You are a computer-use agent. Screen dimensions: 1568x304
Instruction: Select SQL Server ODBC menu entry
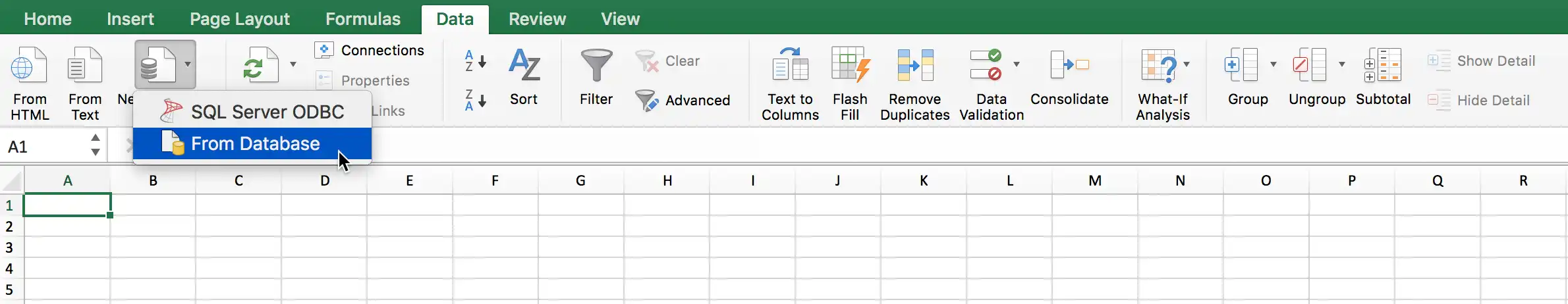tap(267, 112)
